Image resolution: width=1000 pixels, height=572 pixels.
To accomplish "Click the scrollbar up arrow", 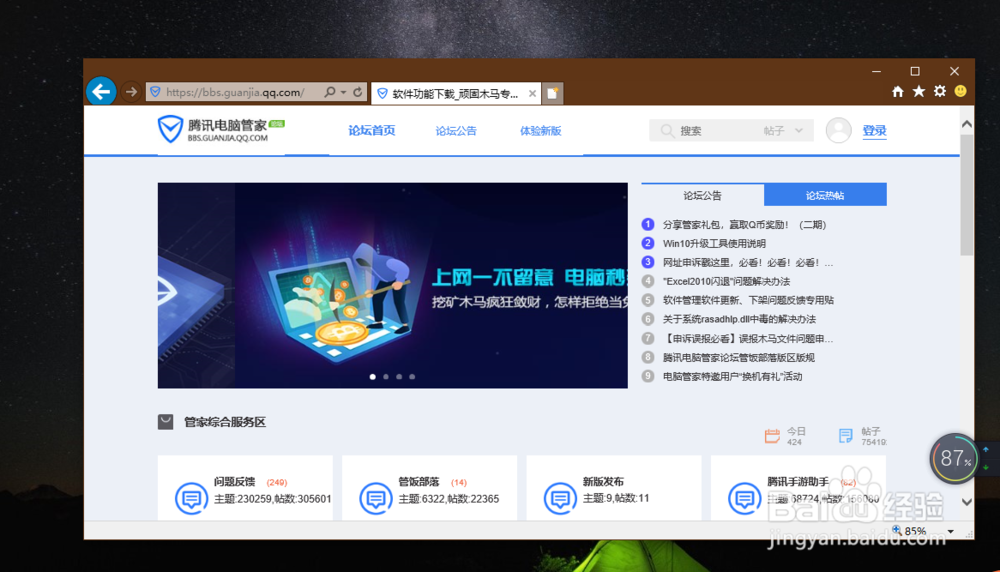I will (x=967, y=124).
